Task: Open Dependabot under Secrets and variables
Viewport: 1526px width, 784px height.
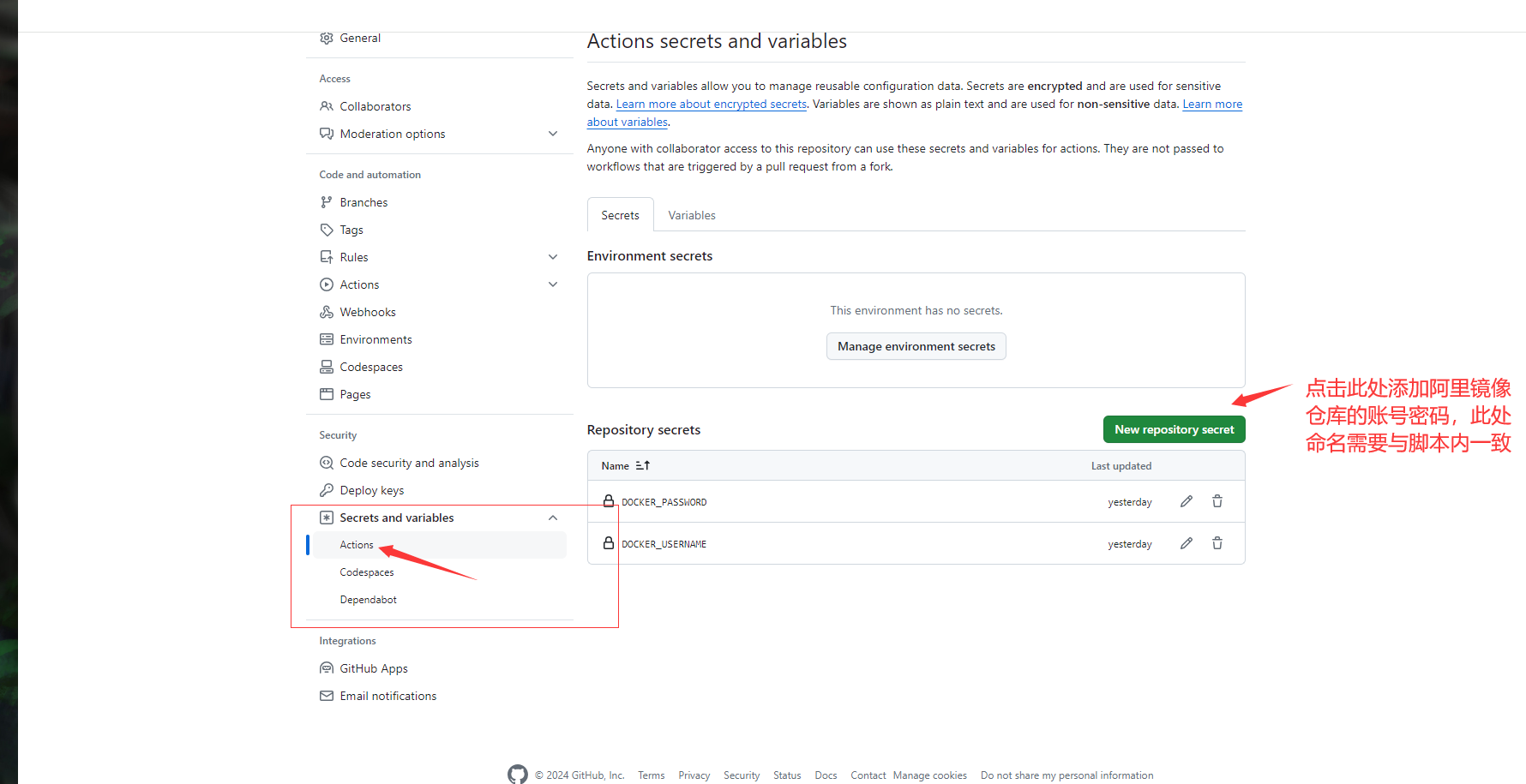Action: coord(369,600)
